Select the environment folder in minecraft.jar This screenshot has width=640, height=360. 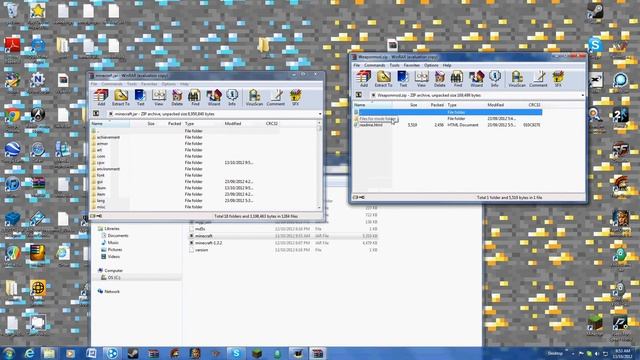[x=108, y=169]
